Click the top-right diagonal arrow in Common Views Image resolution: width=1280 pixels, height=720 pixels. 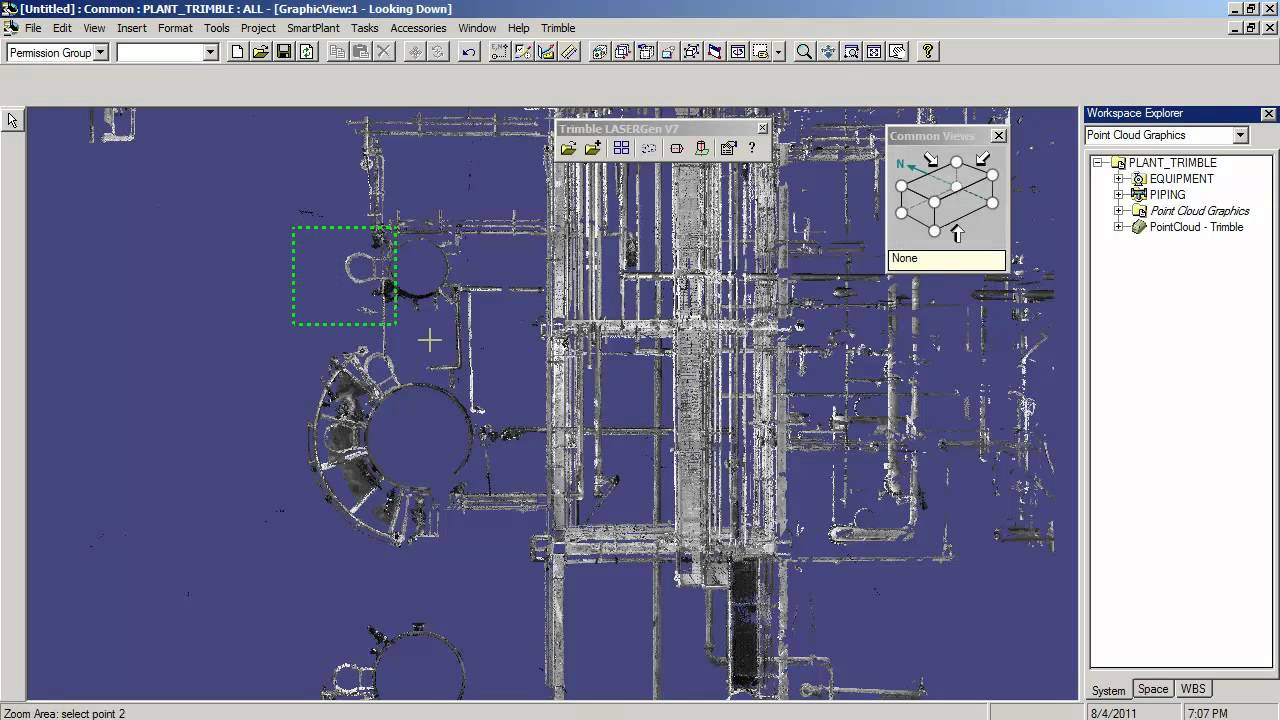click(x=982, y=159)
